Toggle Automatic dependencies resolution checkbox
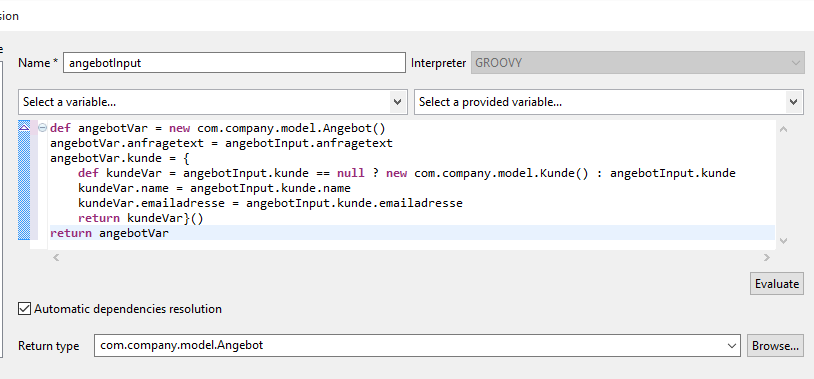814x379 pixels. coord(24,309)
